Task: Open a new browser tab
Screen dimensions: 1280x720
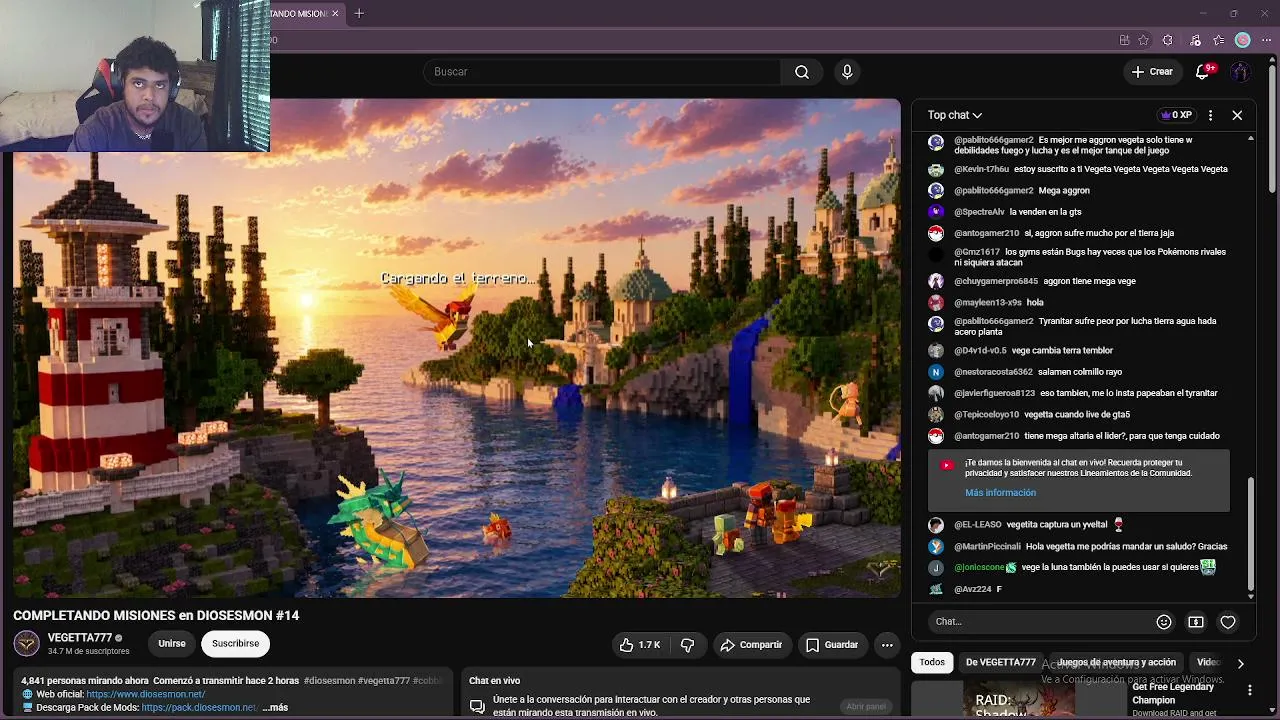Action: pos(359,13)
